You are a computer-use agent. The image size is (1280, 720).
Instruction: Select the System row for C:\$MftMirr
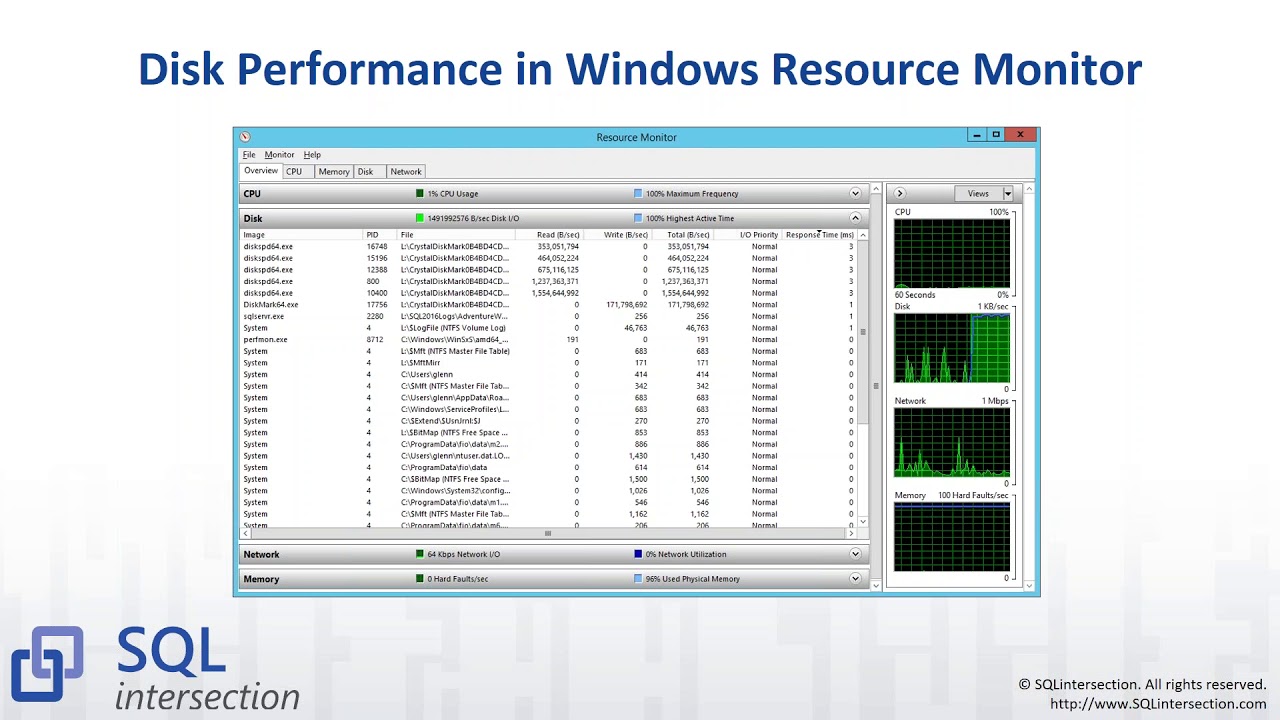point(548,363)
